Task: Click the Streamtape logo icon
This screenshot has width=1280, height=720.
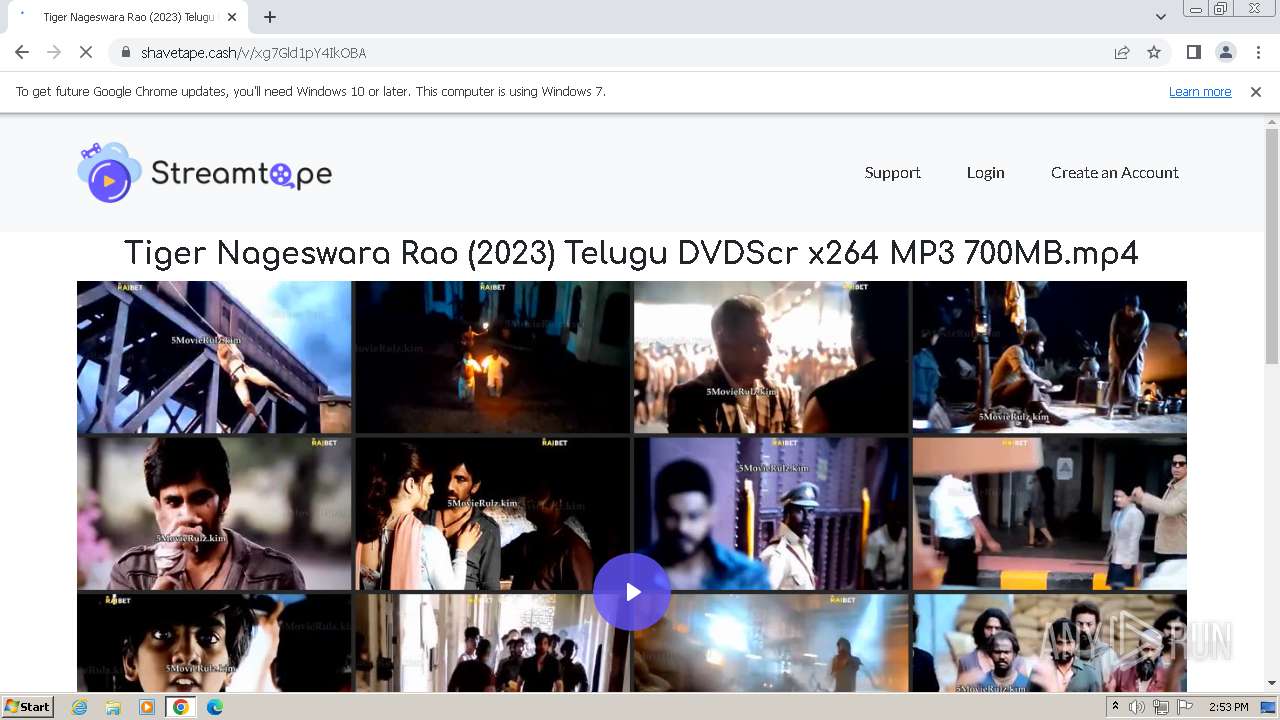Action: (109, 172)
